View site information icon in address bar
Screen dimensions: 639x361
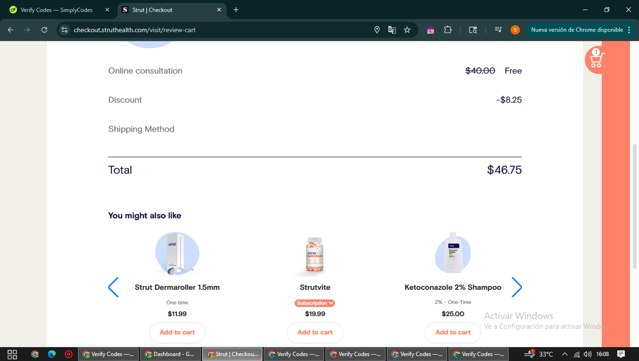click(x=64, y=30)
